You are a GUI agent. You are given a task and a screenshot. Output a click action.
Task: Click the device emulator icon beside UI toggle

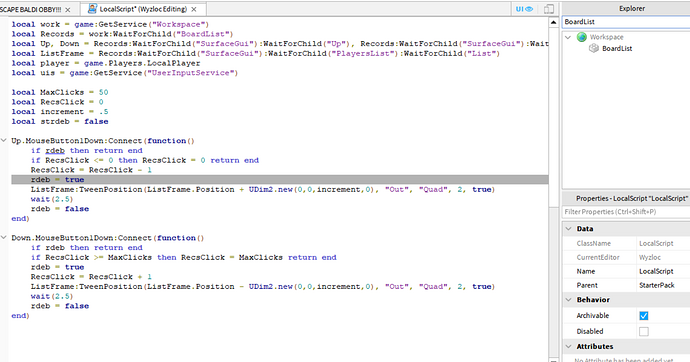point(549,9)
